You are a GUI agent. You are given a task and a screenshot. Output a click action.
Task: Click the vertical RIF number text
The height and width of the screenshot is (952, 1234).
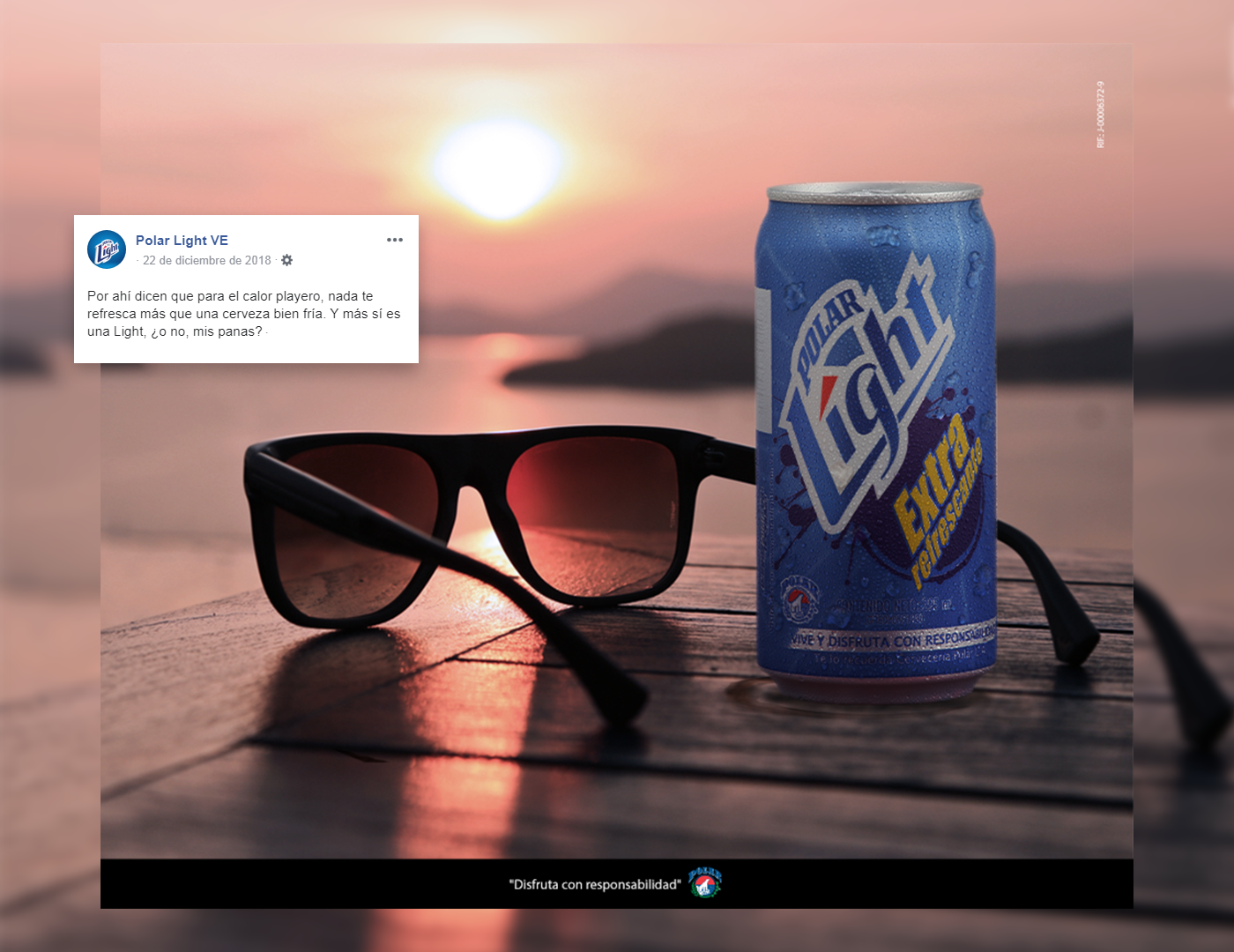click(1100, 115)
